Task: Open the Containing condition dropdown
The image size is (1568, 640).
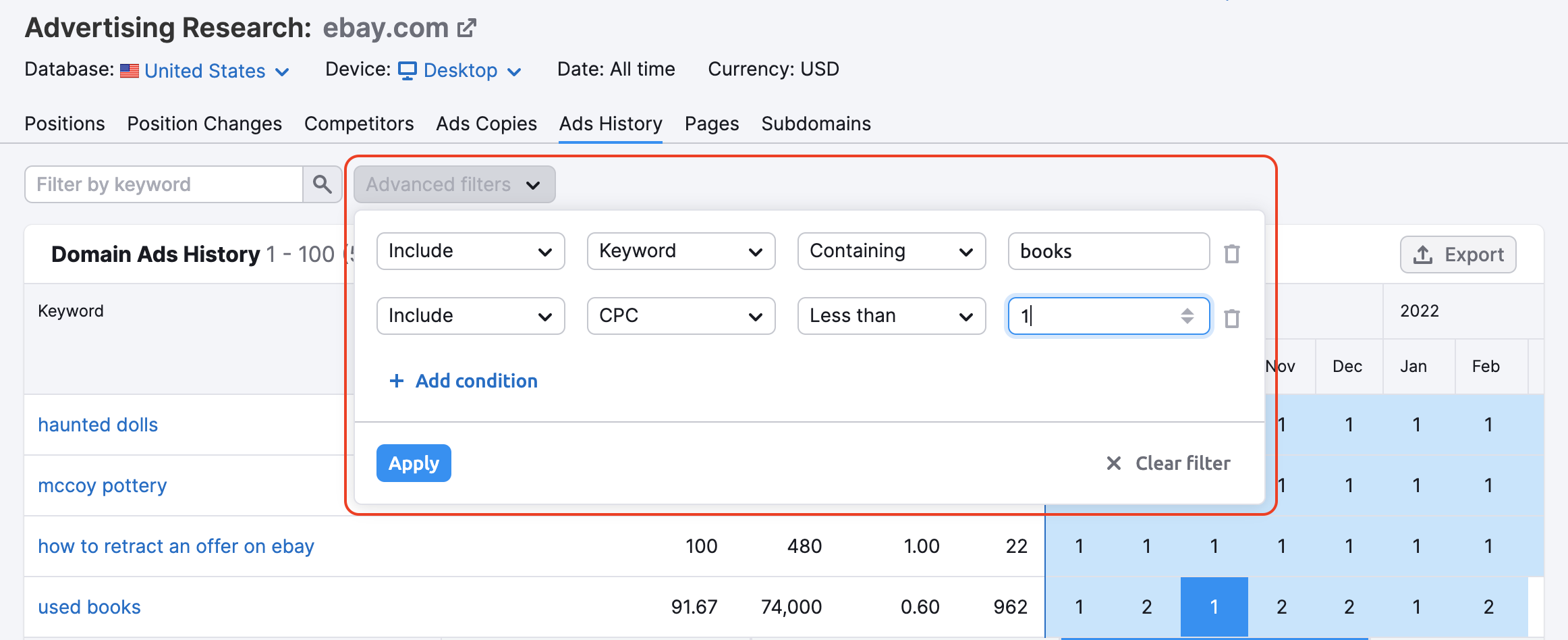Action: pos(891,251)
